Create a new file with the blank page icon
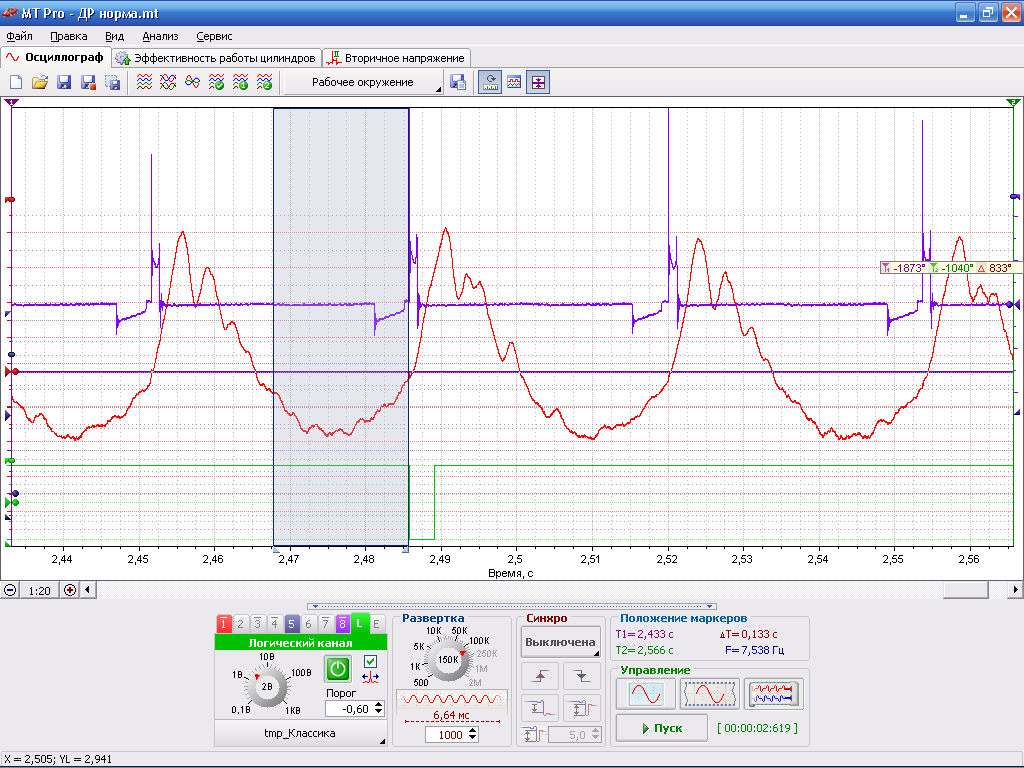The image size is (1024, 768). coord(16,82)
